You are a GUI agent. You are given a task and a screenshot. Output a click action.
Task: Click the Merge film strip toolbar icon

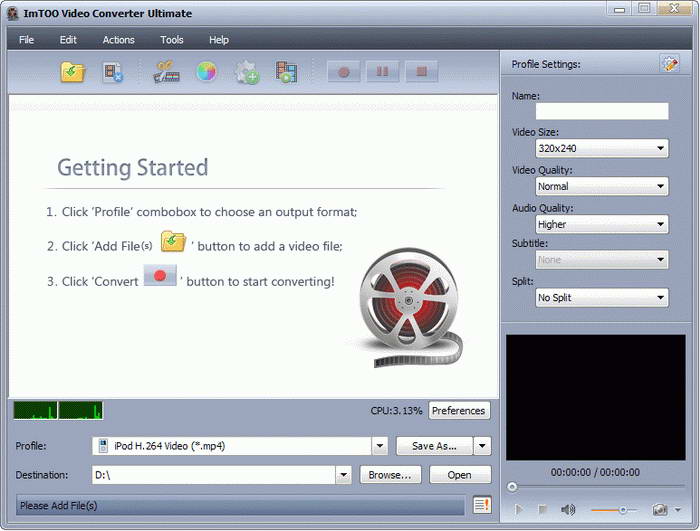point(286,72)
